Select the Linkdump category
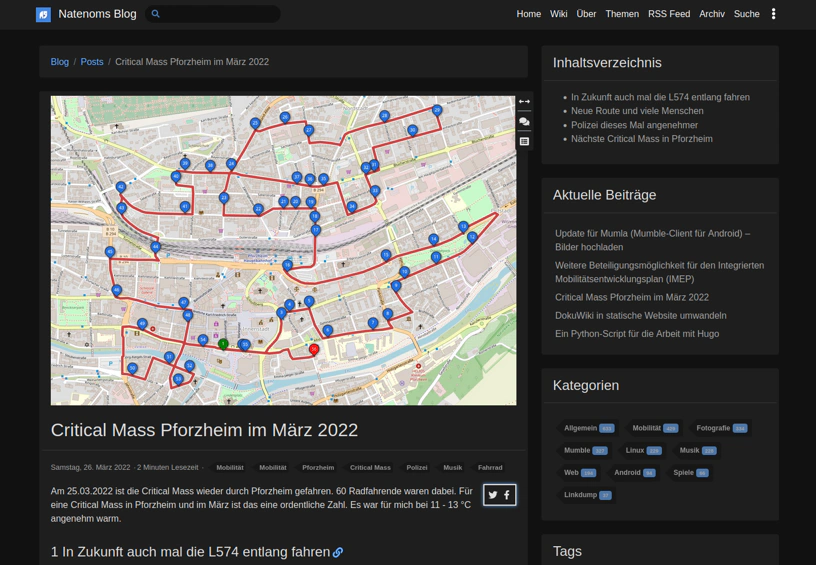Image resolution: width=816 pixels, height=565 pixels. (x=586, y=495)
